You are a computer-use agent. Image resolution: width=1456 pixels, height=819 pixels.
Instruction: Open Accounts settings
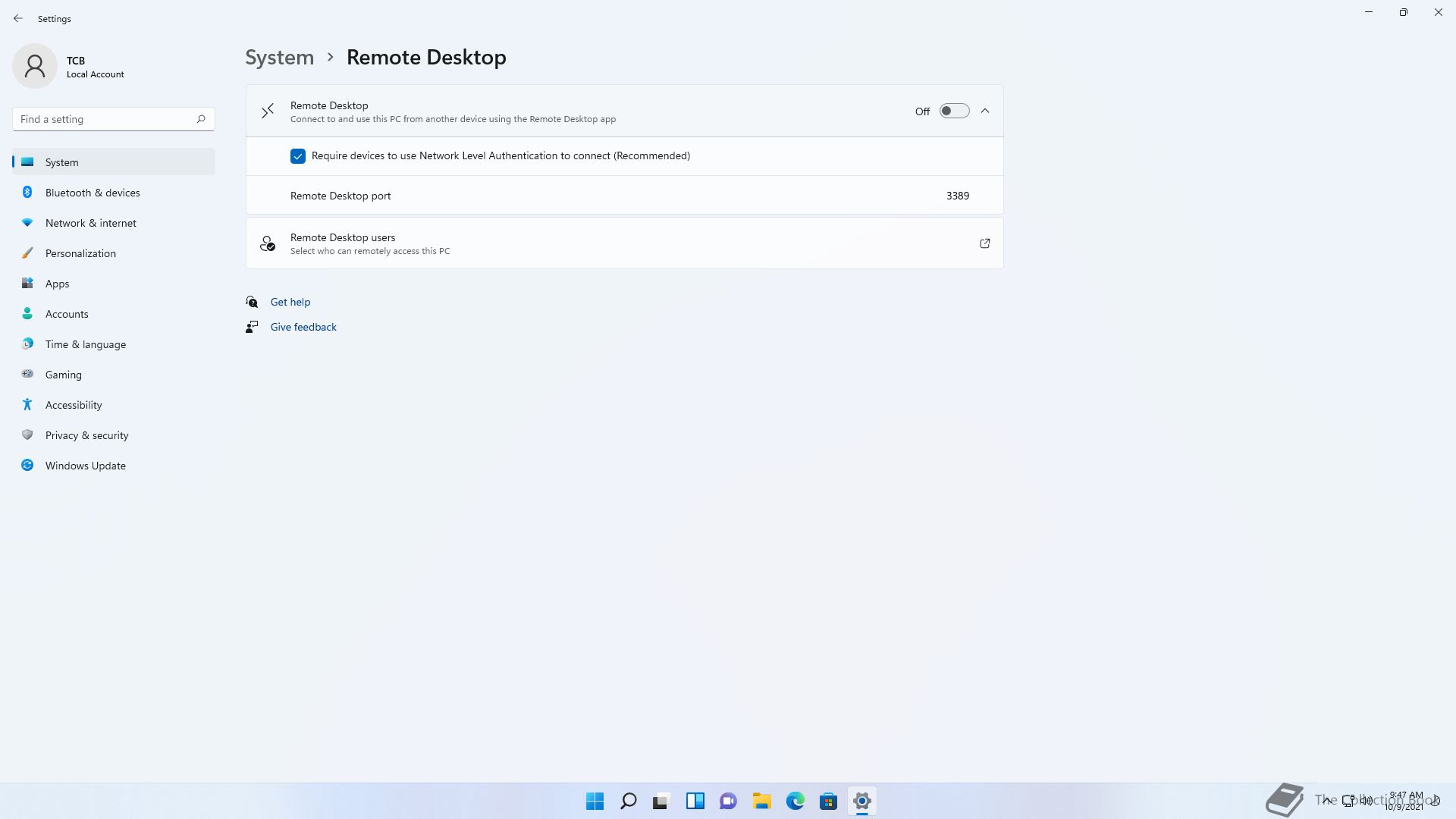[x=114, y=314]
